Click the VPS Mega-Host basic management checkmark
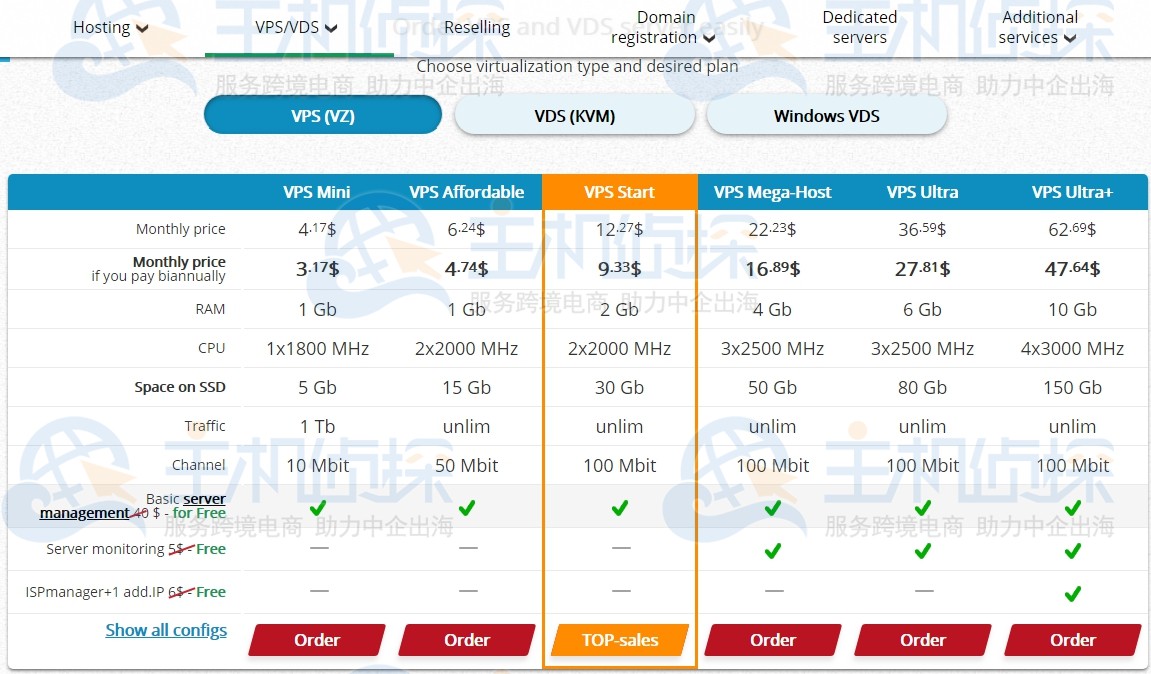This screenshot has width=1151, height=674. tap(772, 508)
